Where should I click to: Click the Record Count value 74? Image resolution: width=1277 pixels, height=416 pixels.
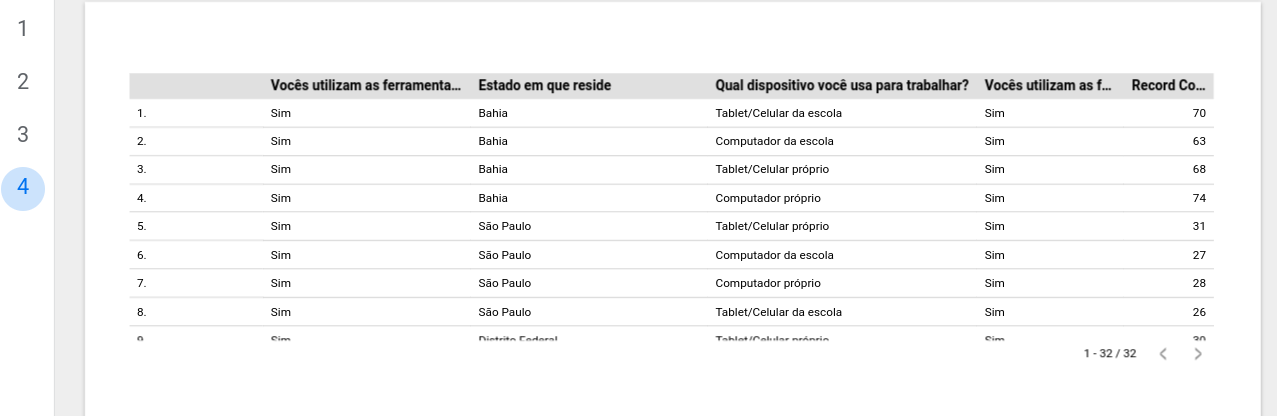1198,198
